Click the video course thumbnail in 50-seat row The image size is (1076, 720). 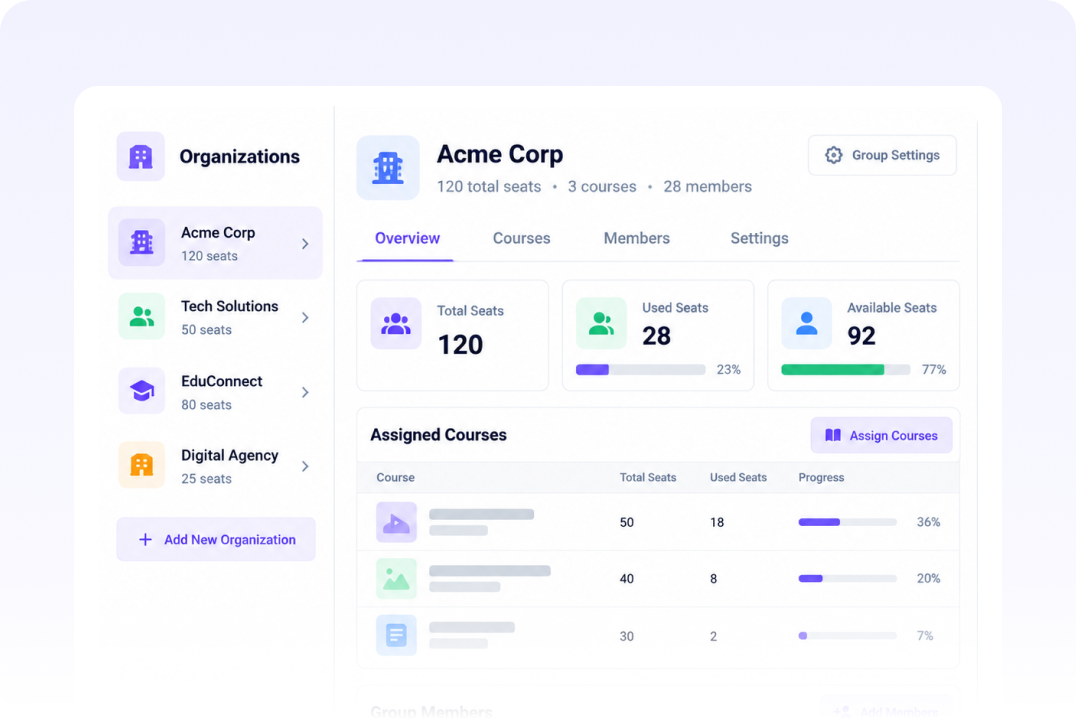396,522
